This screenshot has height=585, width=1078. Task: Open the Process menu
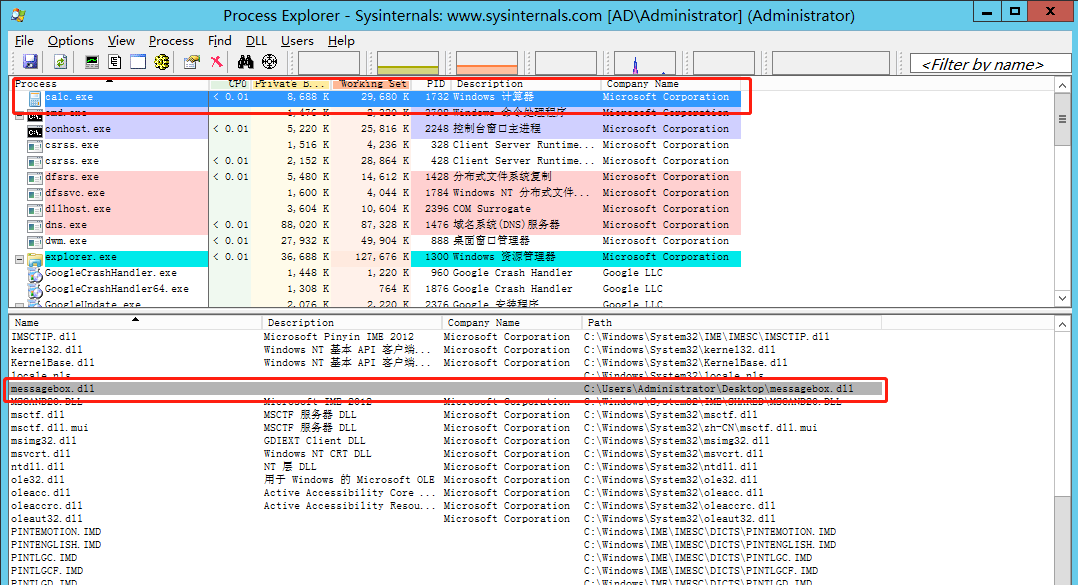tap(171, 41)
